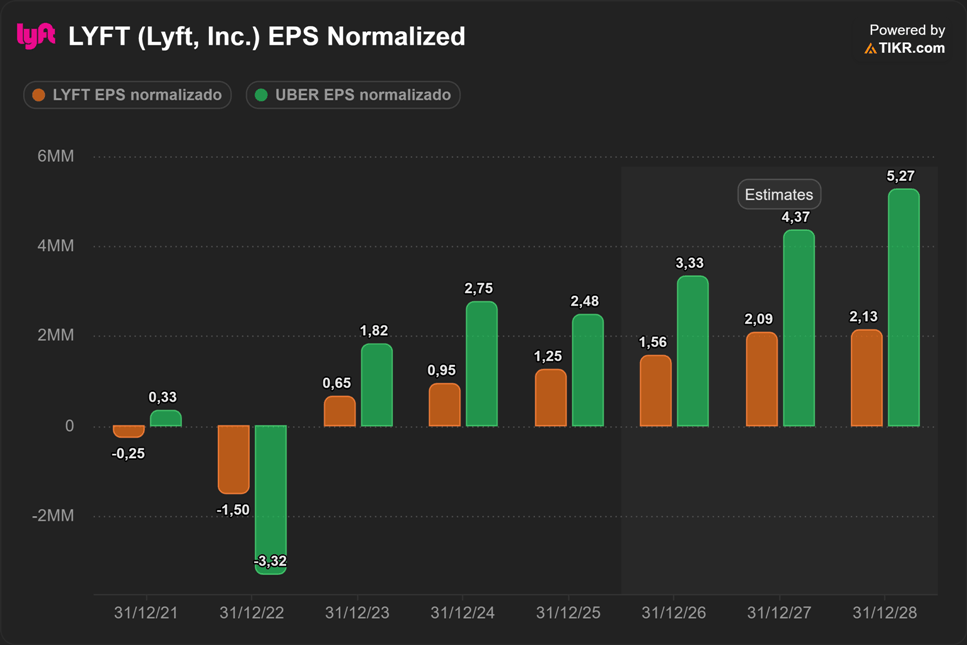Select LYFT bar for 31/12/21 labeled -0,25
967x645 pixels.
129,432
